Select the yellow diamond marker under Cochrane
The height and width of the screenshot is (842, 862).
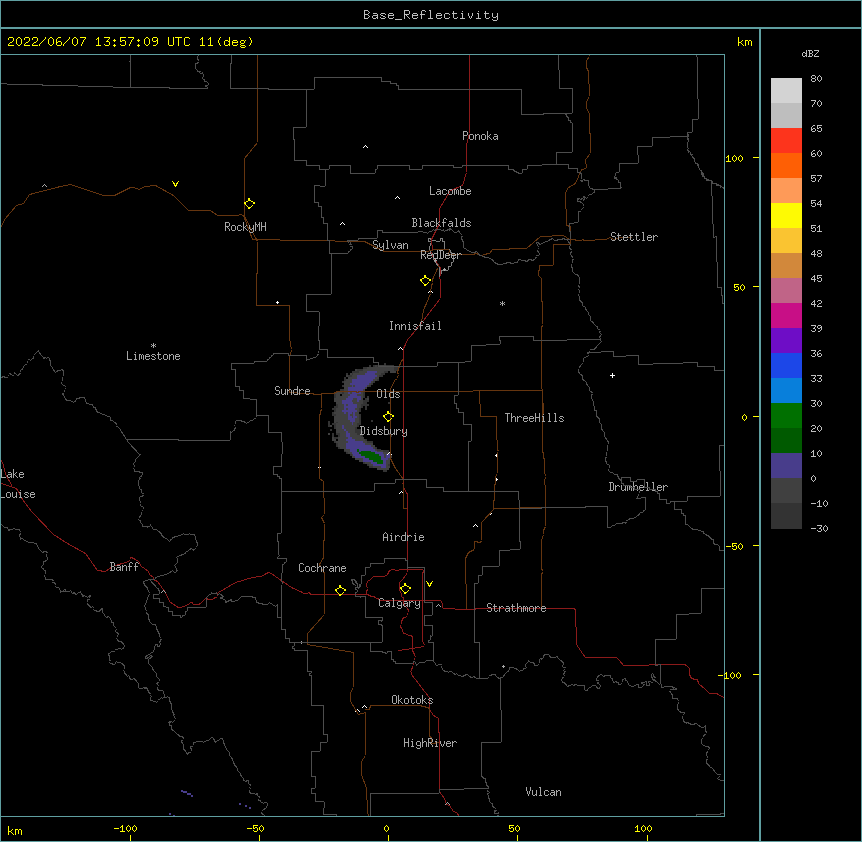point(340,590)
